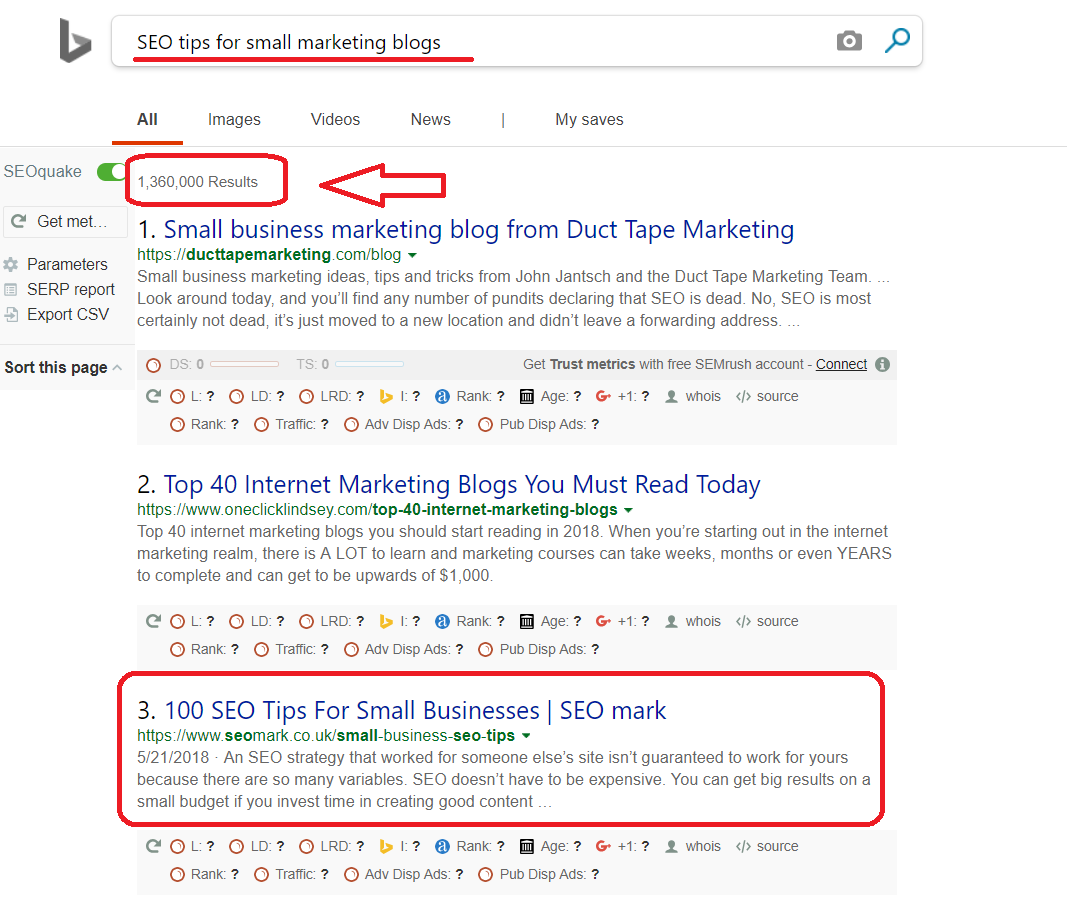Open SEOquake Parameters gear item
The image size is (1067, 905).
[56, 264]
